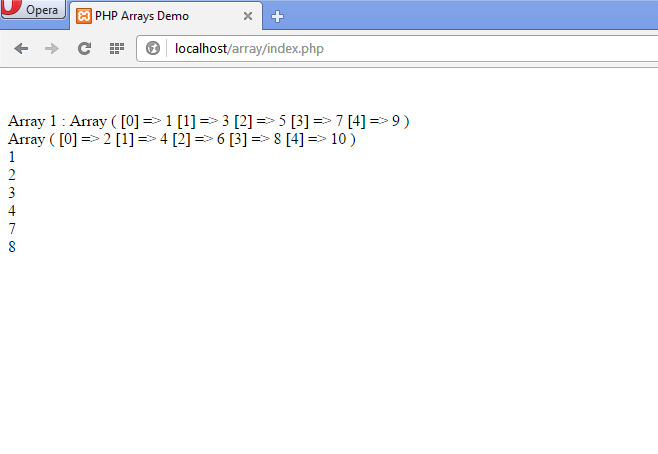658x454 pixels.
Task: Click the XAMPP favicon on the tab
Action: pyautogui.click(x=84, y=16)
